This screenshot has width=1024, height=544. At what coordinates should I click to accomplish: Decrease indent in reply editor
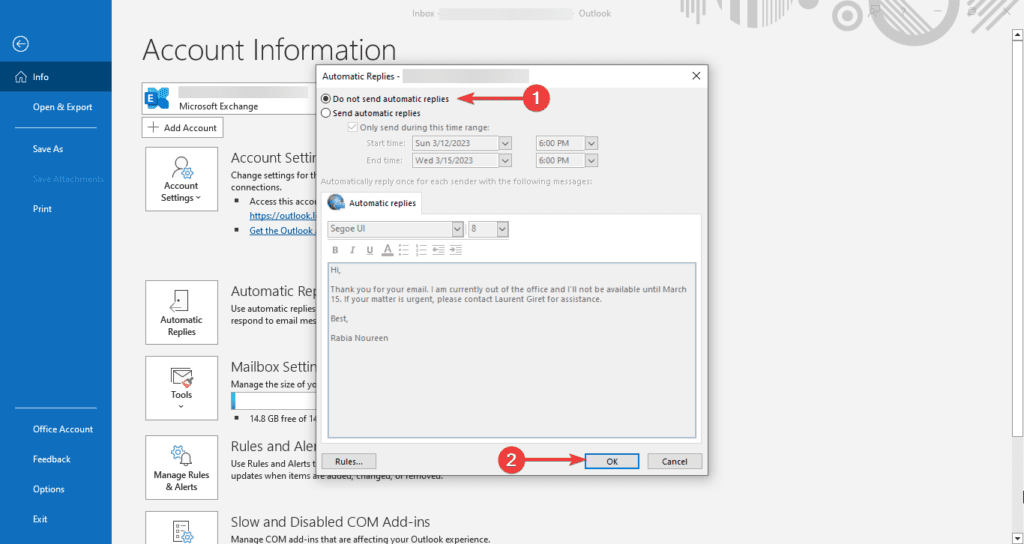click(439, 250)
